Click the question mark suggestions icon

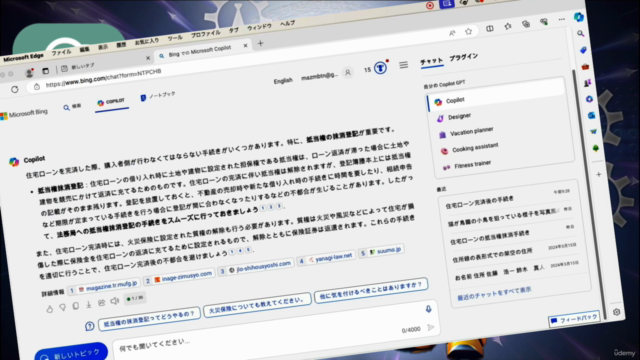point(89,326)
